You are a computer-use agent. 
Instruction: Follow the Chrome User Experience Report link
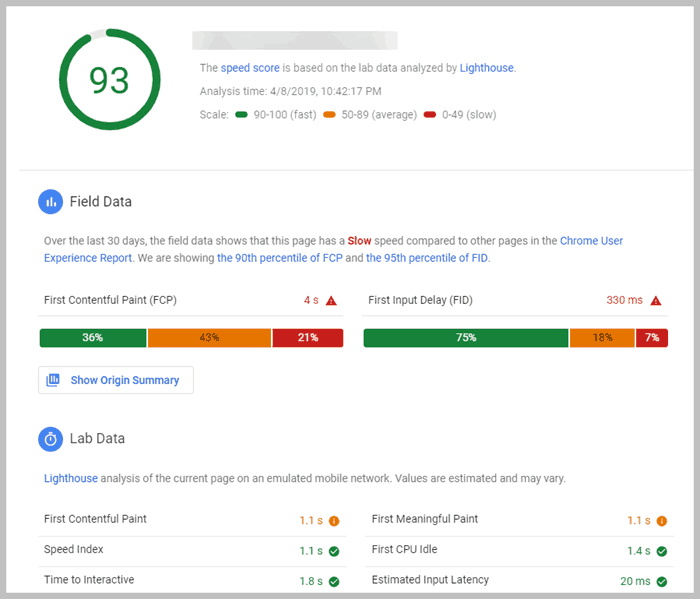tap(591, 241)
